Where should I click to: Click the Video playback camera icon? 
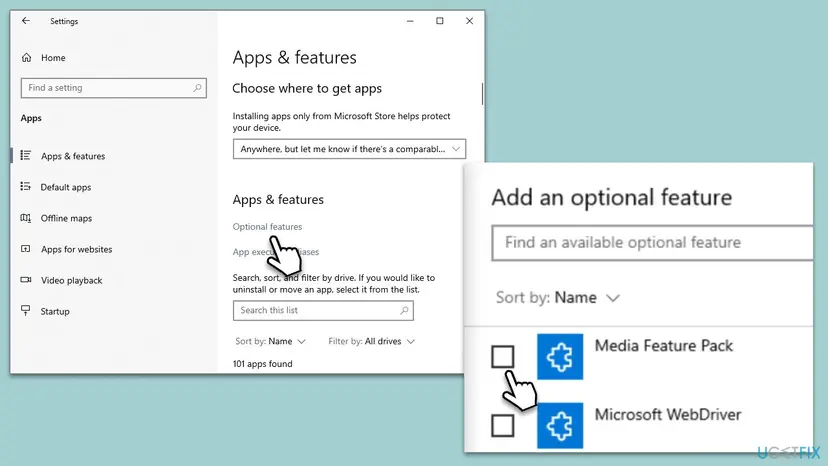point(25,280)
